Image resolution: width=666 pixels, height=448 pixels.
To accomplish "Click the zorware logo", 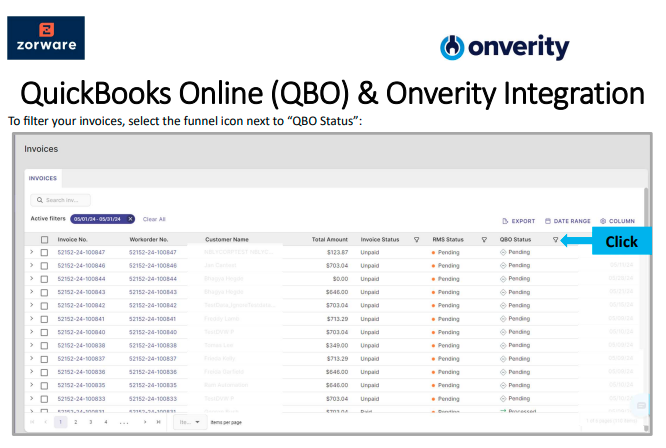I will 46,38.
